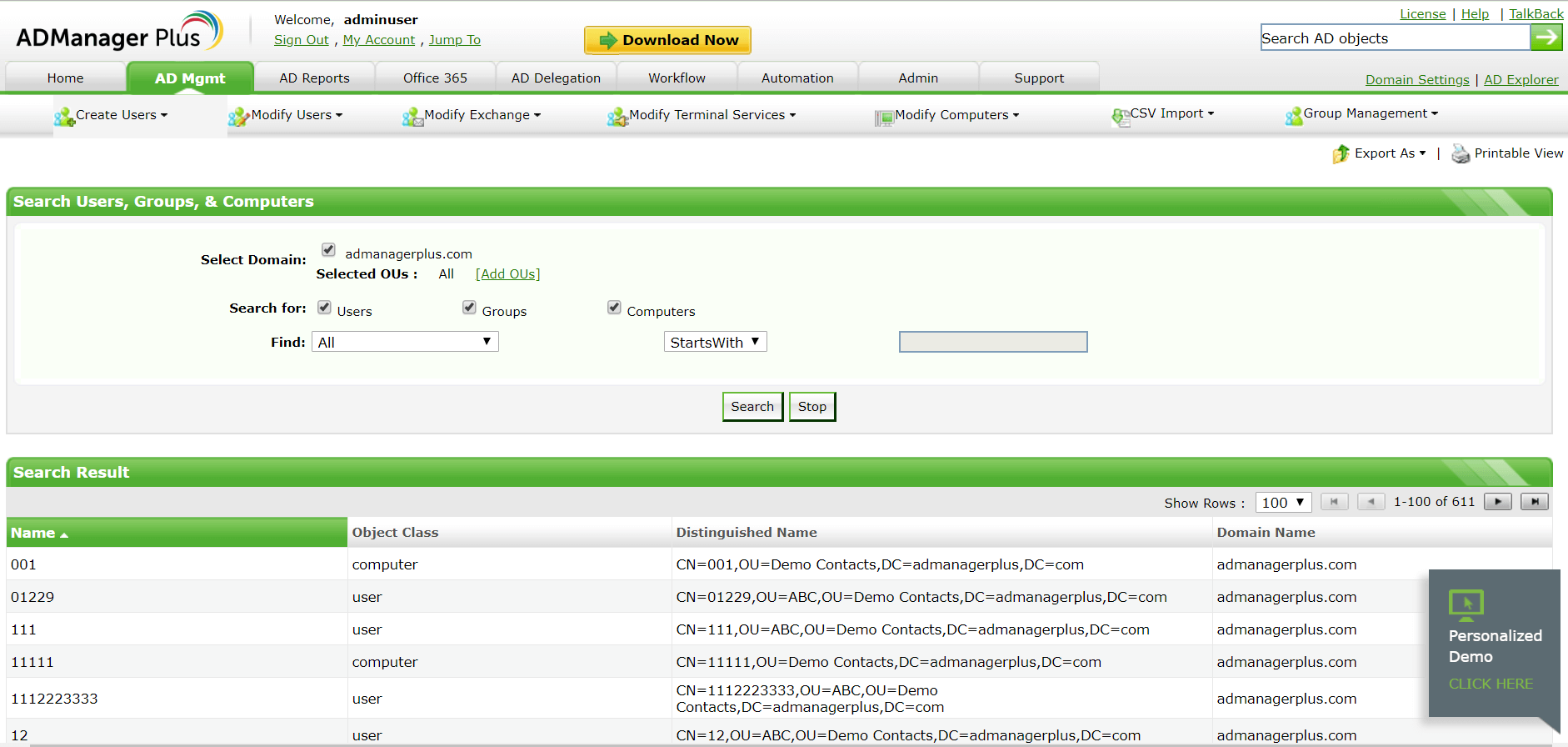Screen dimensions: 1568x747
Task: Click the TalkBack link
Action: tap(1536, 14)
